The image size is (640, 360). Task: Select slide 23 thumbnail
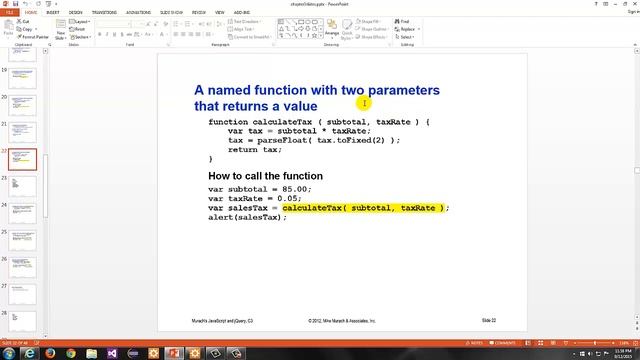click(x=22, y=187)
